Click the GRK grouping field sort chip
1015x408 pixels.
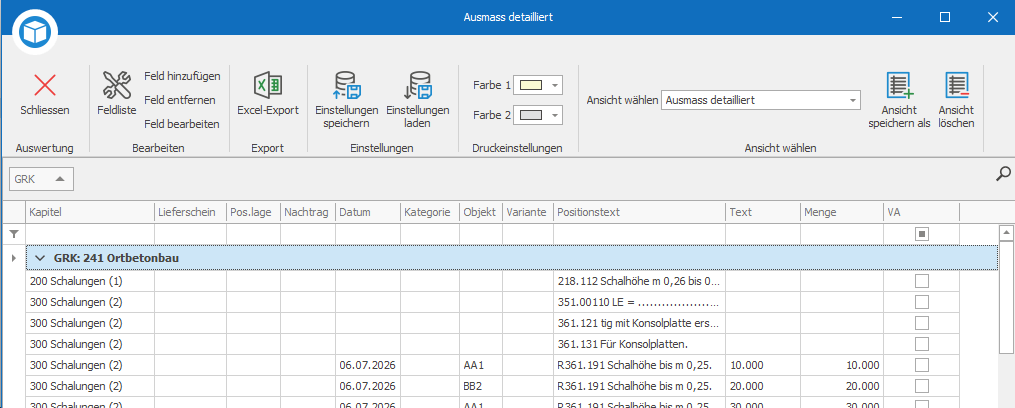pyautogui.click(x=41, y=179)
